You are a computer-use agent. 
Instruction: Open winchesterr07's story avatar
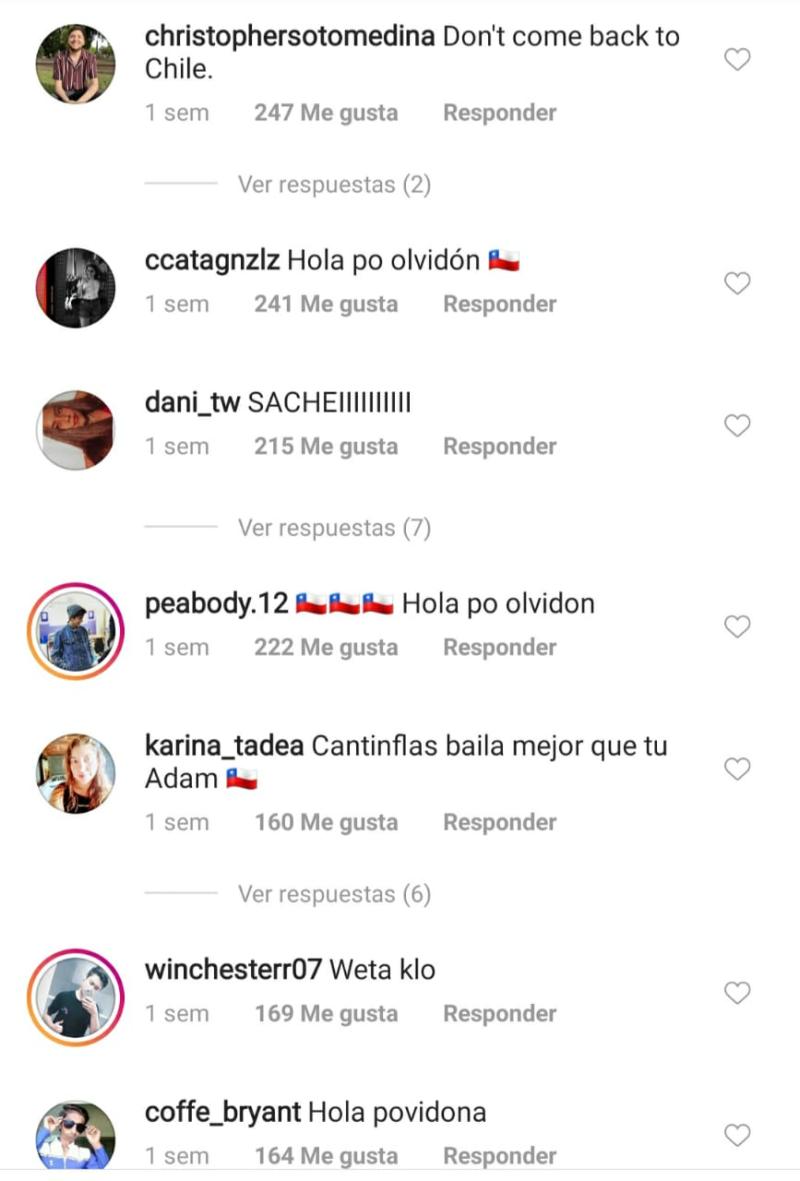(75, 997)
